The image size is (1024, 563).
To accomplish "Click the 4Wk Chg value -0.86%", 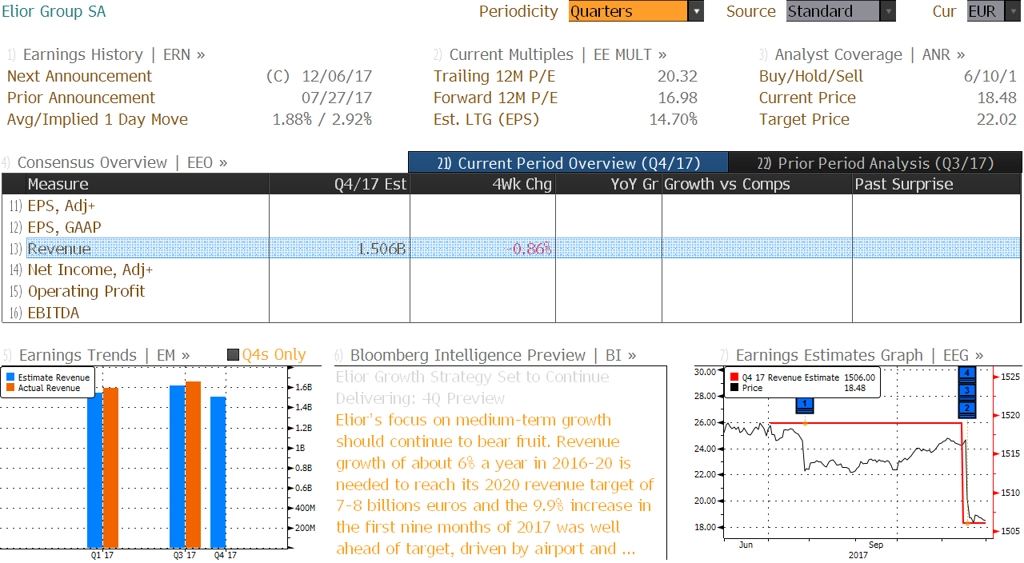I will 531,249.
